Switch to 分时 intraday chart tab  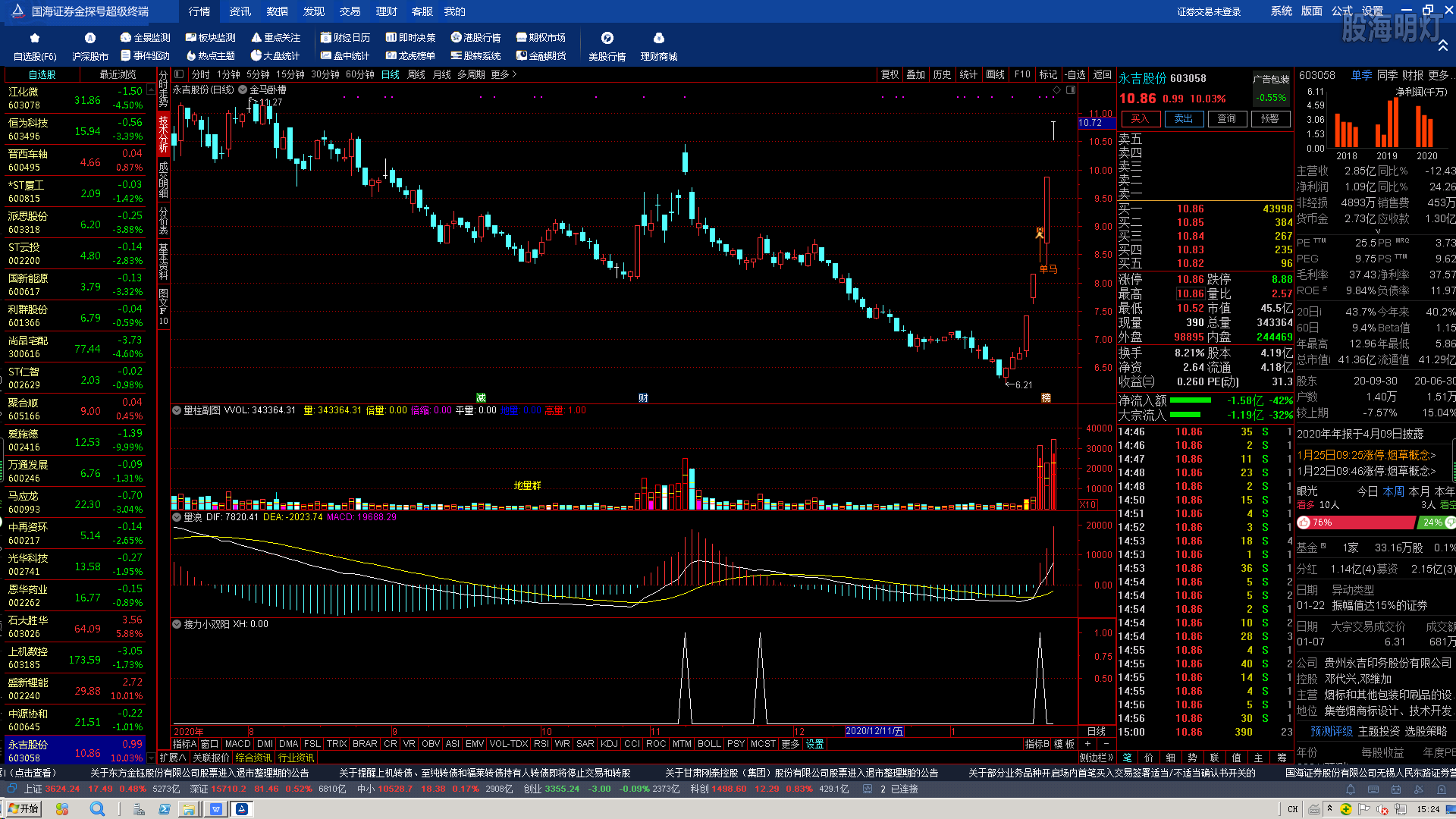200,74
